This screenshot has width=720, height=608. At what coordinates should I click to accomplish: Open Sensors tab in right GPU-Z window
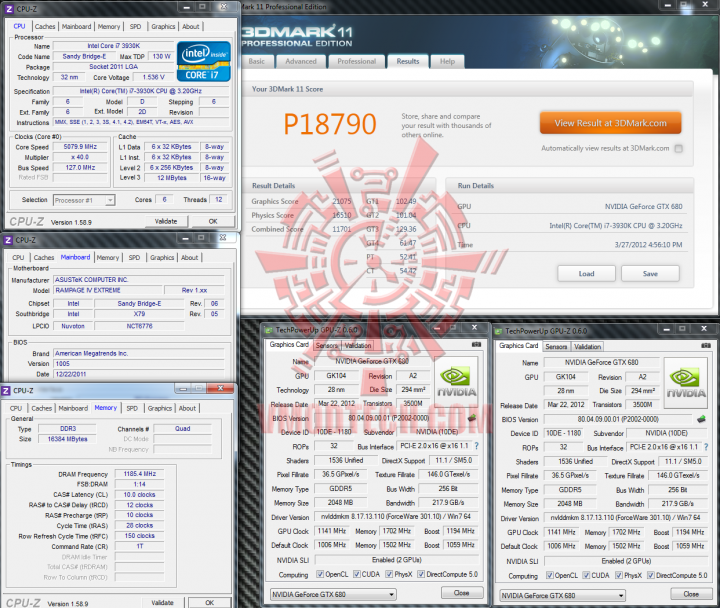556,347
